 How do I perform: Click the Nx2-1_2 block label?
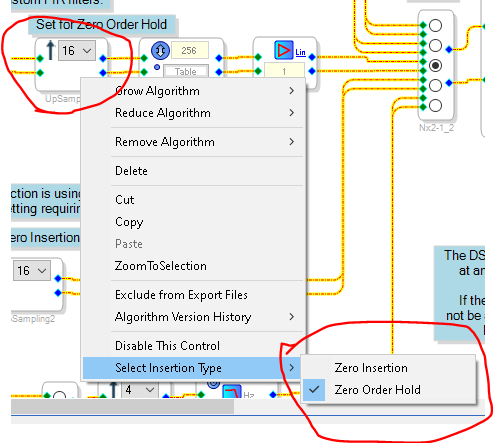click(x=436, y=128)
